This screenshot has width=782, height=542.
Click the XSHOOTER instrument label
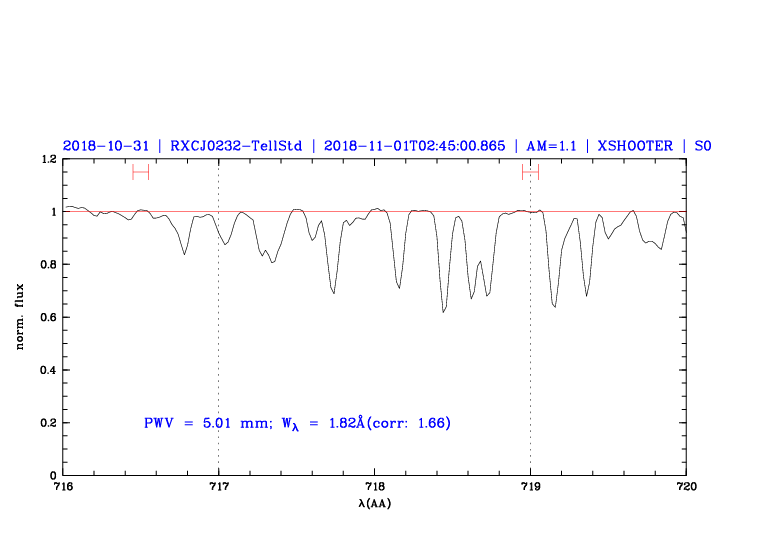point(634,145)
